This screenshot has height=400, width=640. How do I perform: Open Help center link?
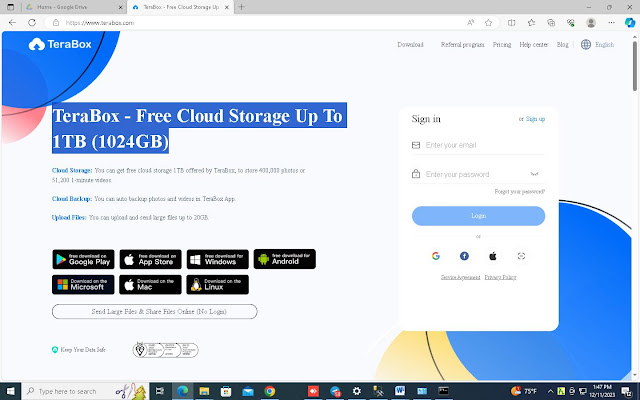[x=533, y=44]
